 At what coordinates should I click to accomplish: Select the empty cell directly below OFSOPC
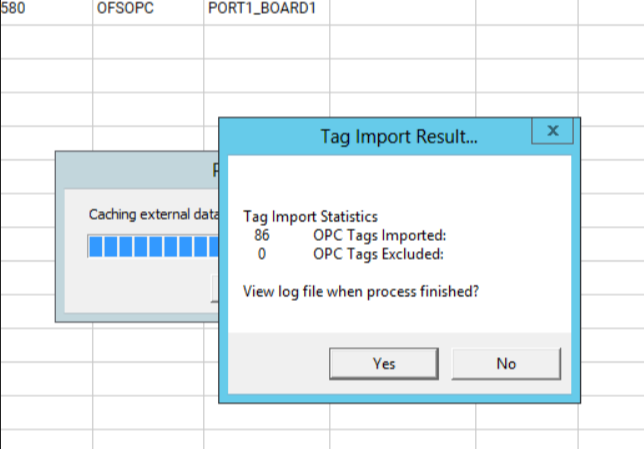pyautogui.click(x=148, y=43)
